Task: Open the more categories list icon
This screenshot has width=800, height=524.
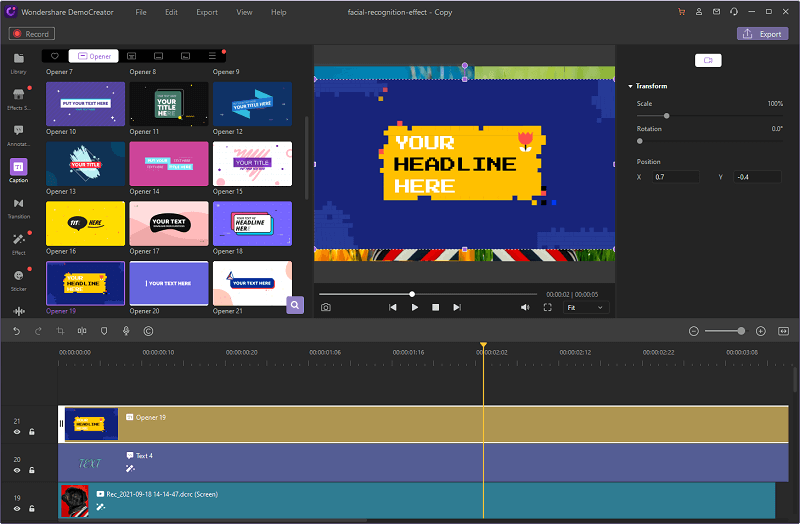Action: (x=212, y=56)
